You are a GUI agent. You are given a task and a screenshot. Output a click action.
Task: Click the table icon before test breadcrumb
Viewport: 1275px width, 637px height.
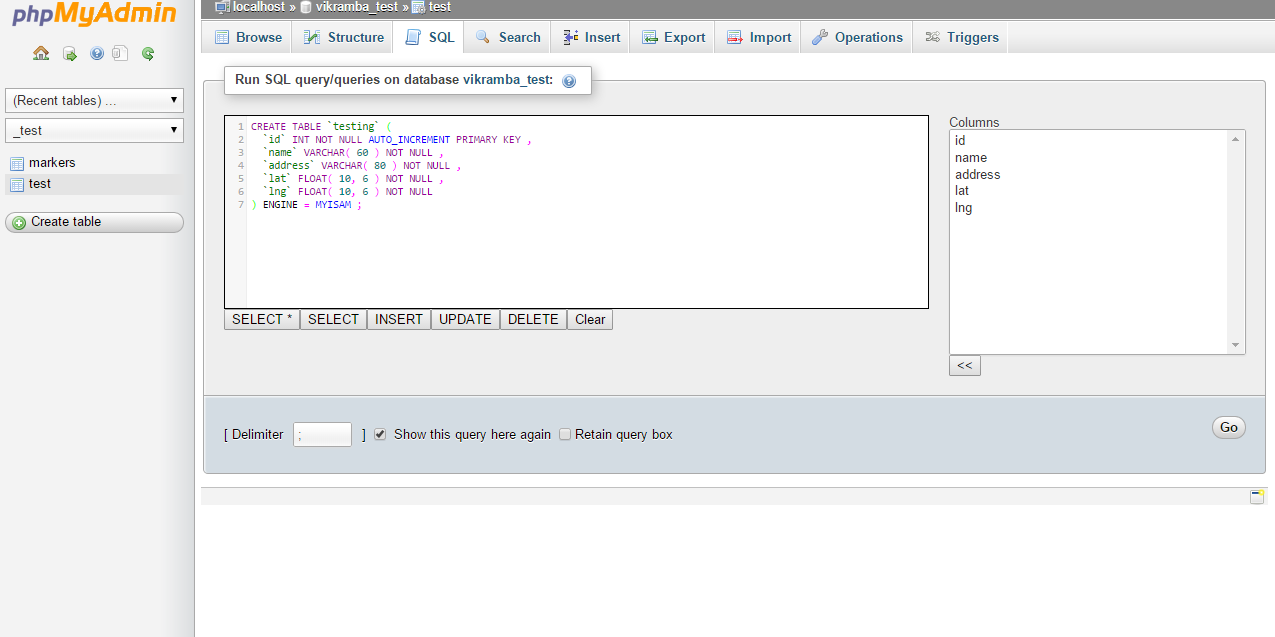tap(418, 7)
